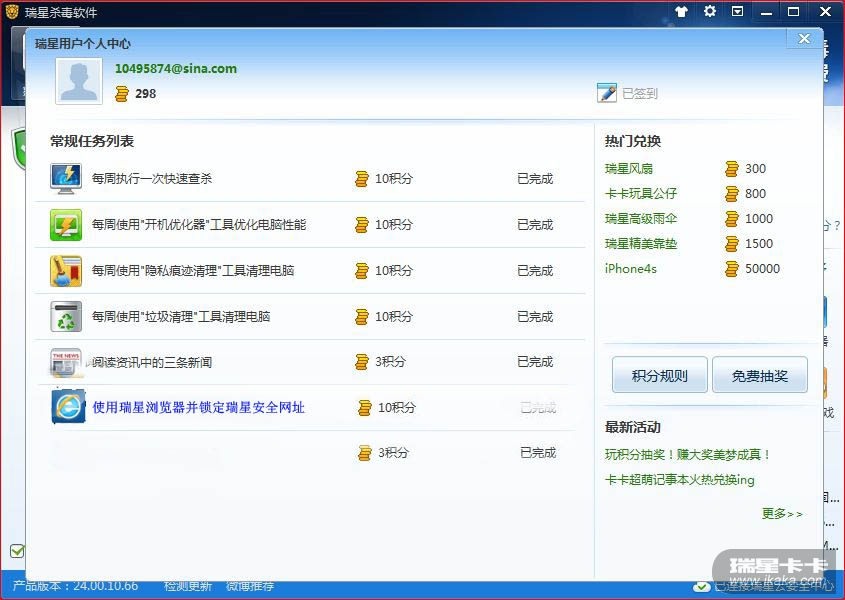This screenshot has height=600, width=845.
Task: Click 已完成 status of quick scan task
Action: pyautogui.click(x=535, y=178)
